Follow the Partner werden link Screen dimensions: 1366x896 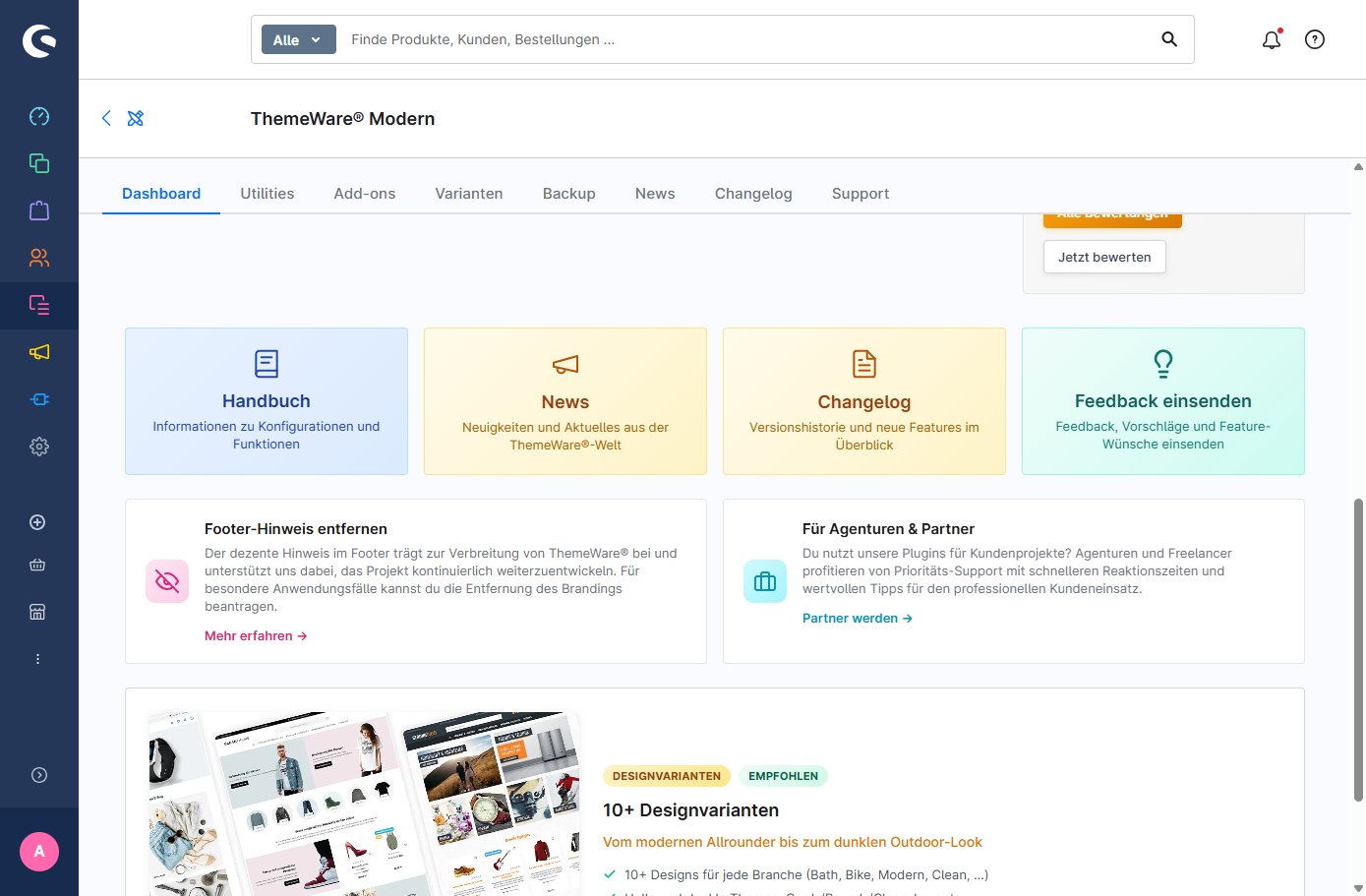[858, 619]
